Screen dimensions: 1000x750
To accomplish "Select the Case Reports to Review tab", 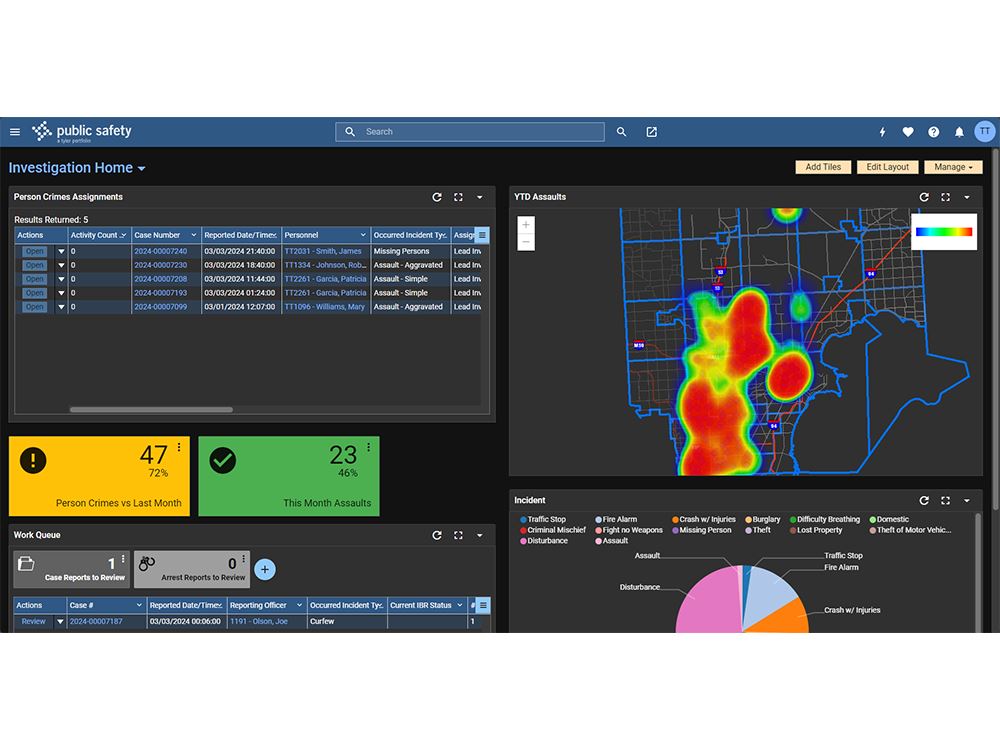I will (x=71, y=570).
